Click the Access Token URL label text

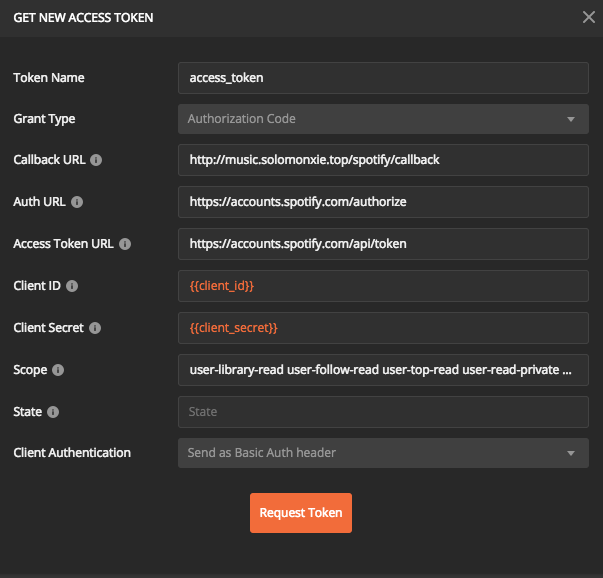(63, 244)
